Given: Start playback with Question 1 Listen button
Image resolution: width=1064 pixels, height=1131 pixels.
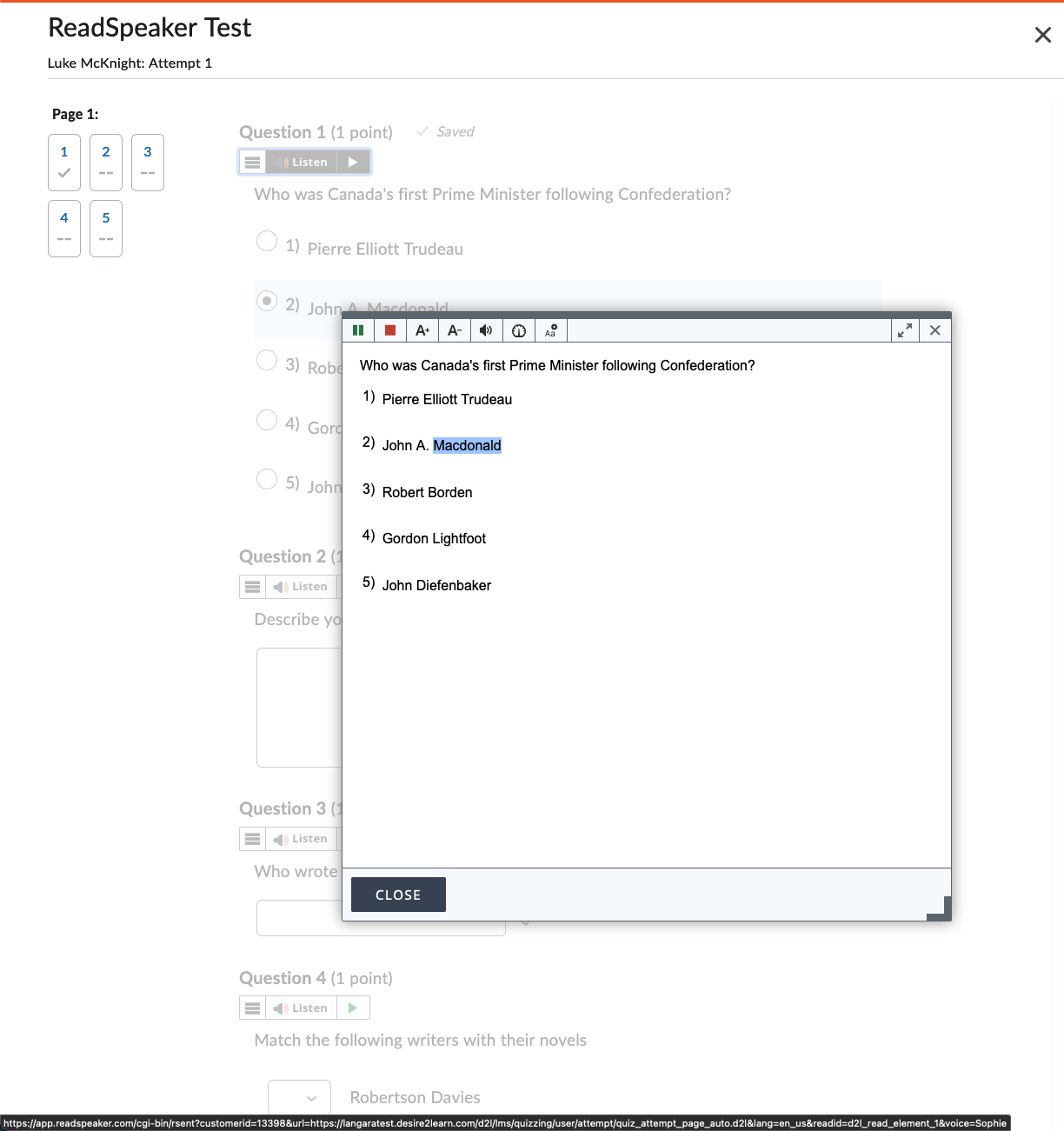Looking at the screenshot, I should 304,162.
